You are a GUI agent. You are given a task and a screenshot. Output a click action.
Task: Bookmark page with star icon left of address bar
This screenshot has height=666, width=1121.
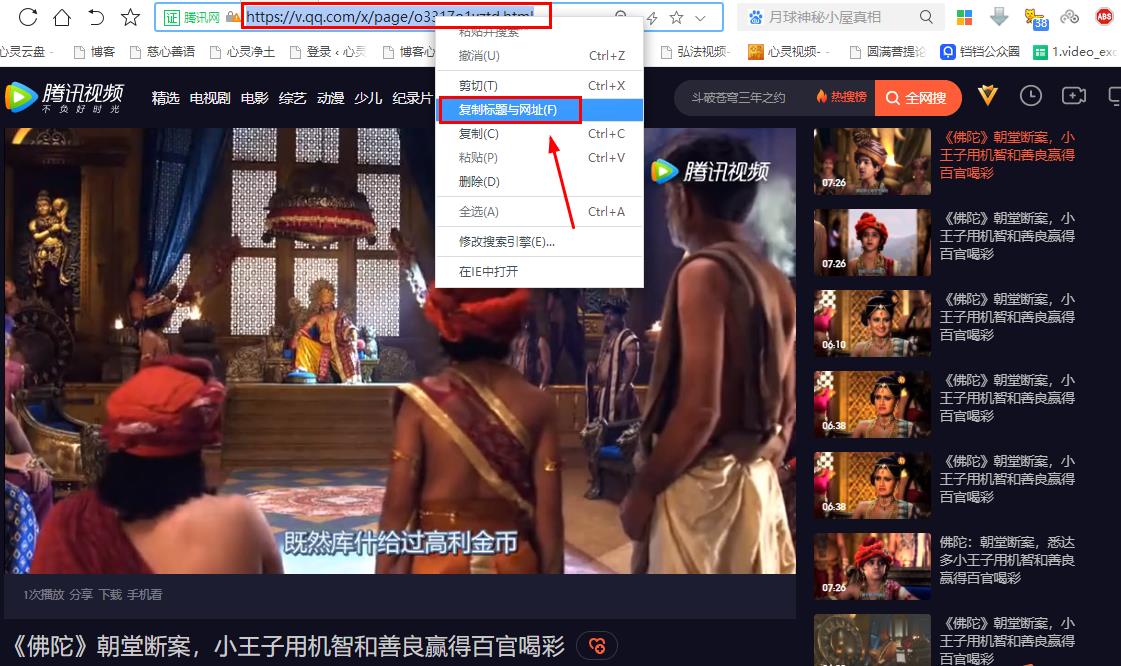pyautogui.click(x=130, y=16)
